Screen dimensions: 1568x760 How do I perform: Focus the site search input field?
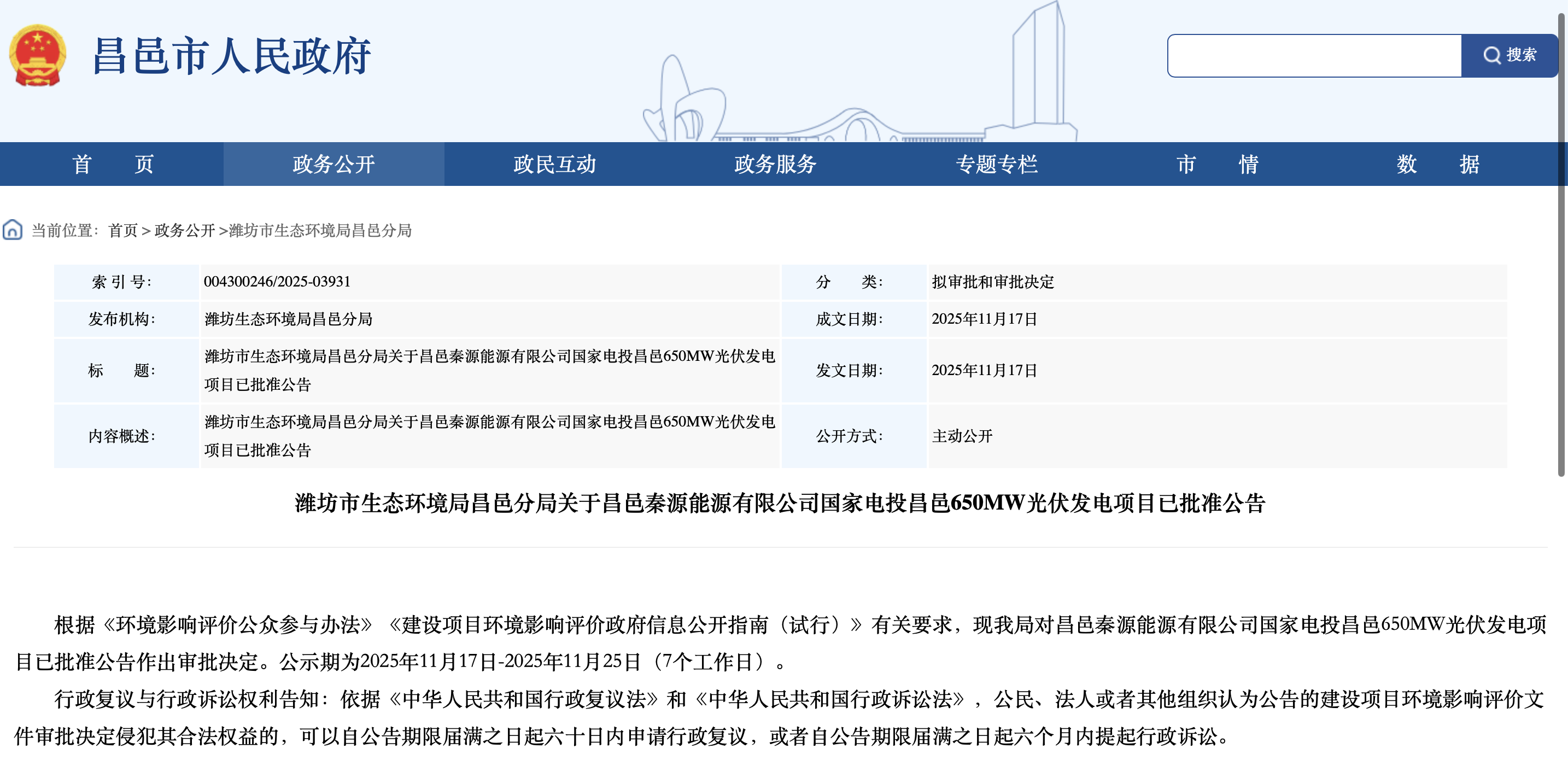coord(1314,55)
